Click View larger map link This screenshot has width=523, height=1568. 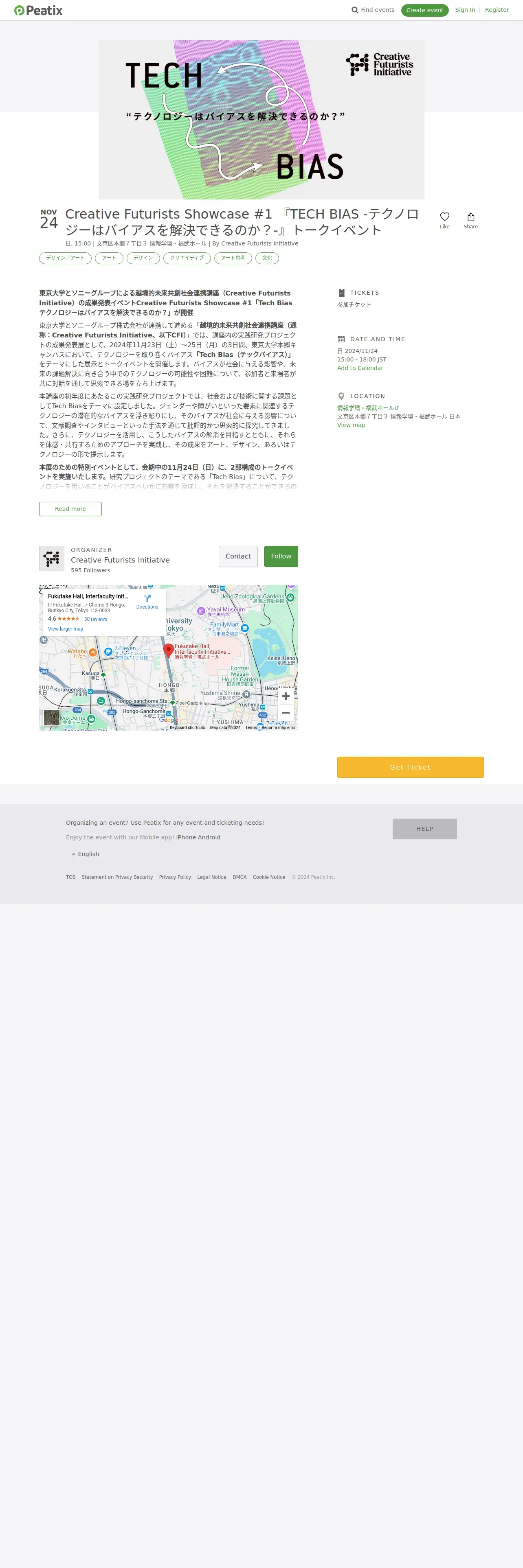[66, 629]
